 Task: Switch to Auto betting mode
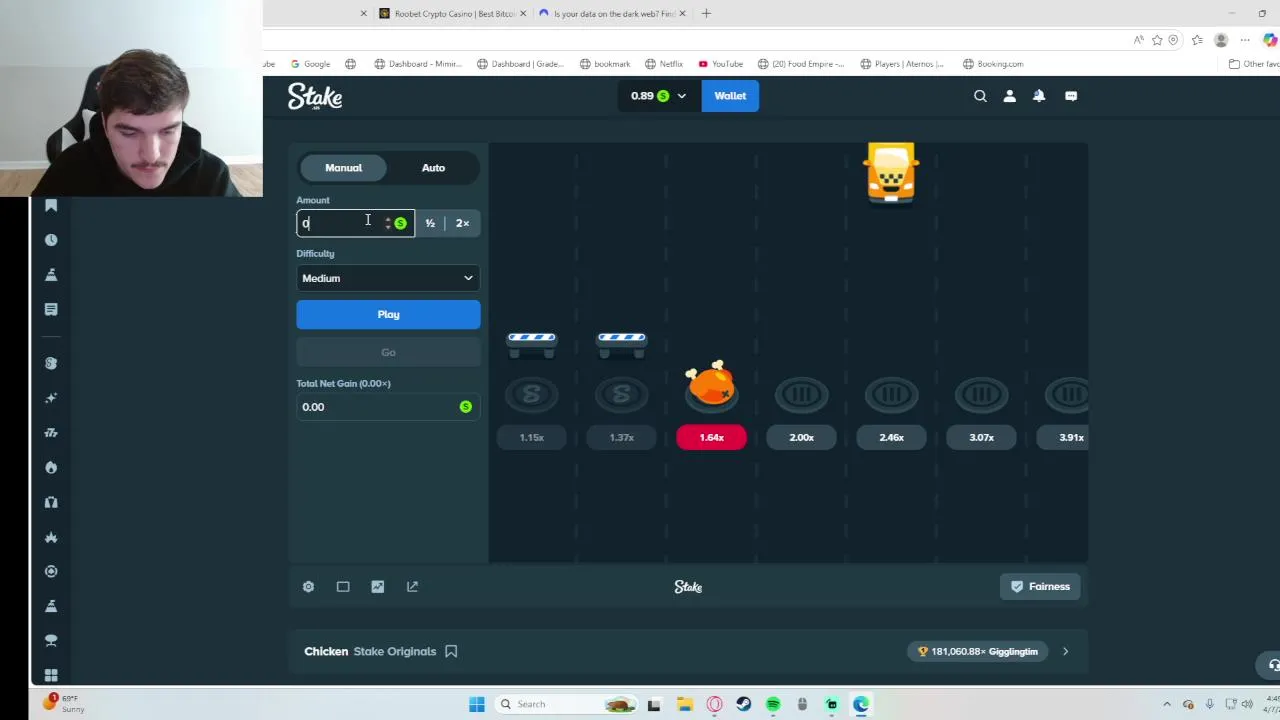coord(433,168)
